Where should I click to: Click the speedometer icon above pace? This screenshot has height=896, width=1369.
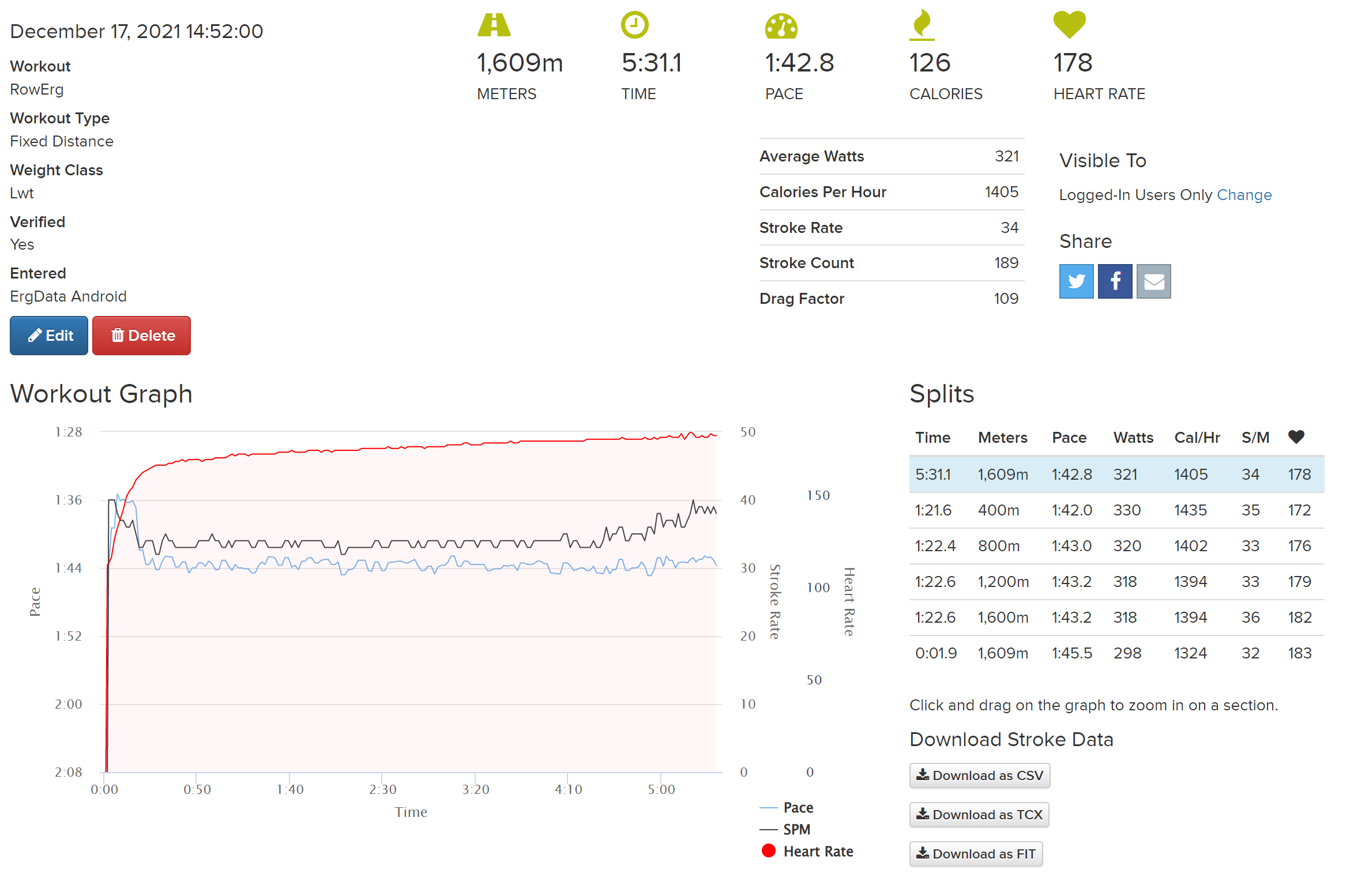pyautogui.click(x=781, y=26)
